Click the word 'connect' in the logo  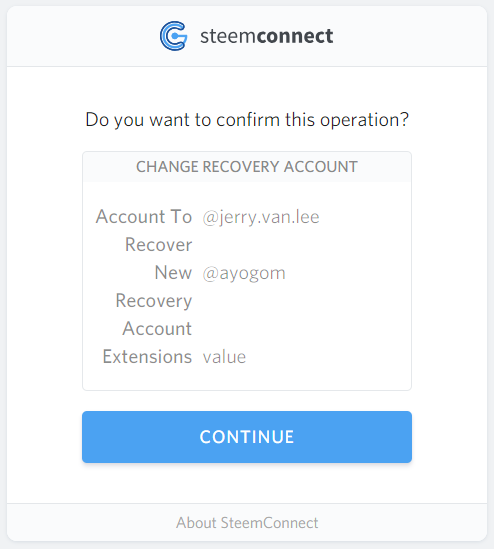point(295,36)
